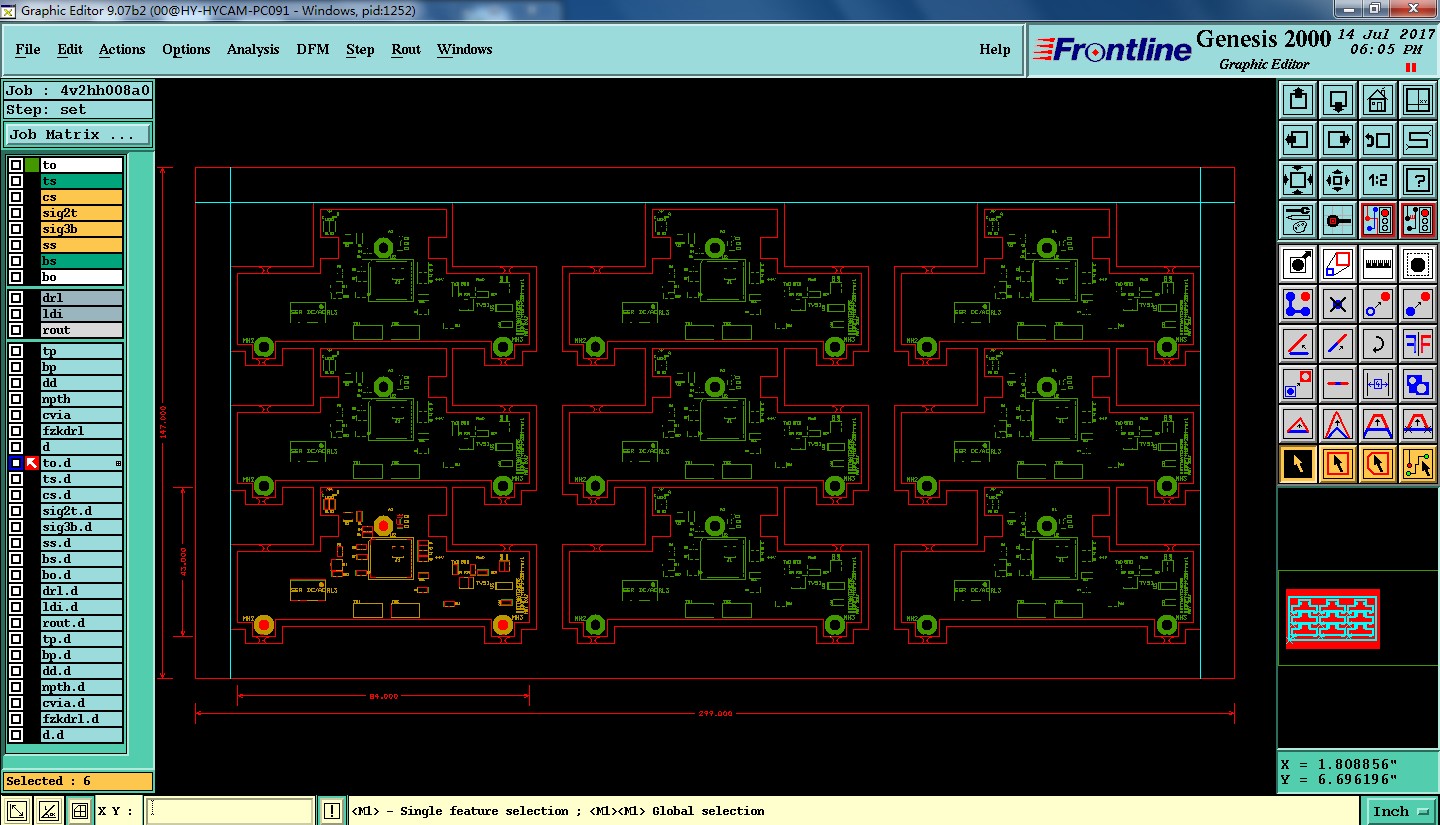1440x825 pixels.
Task: Open the Analysis menu
Action: (253, 49)
